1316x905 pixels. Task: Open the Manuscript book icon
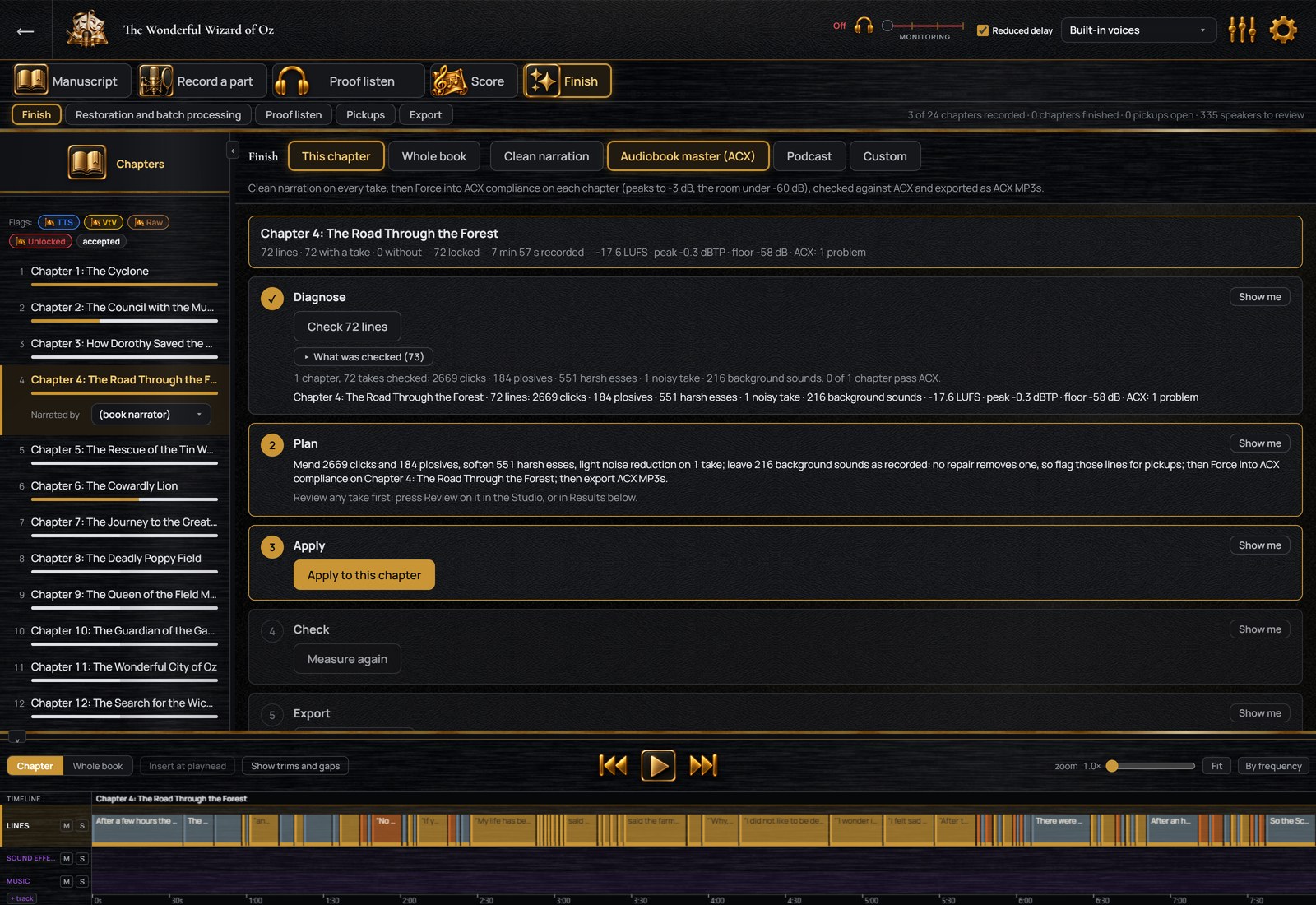[31, 81]
